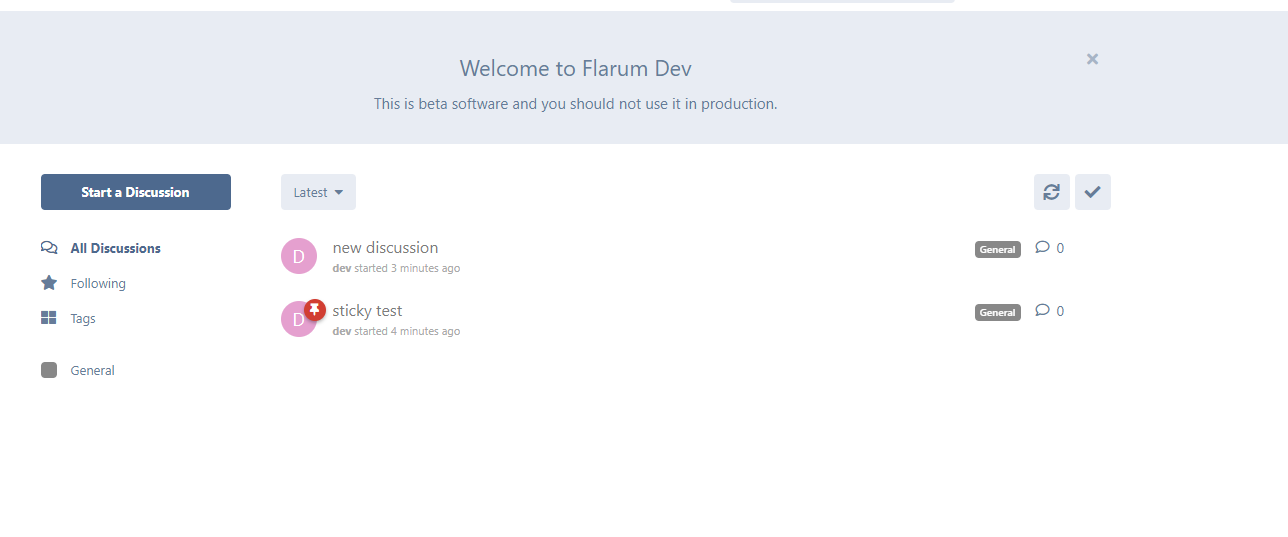This screenshot has height=537, width=1288.
Task: Open the Tags page link
Action: pos(69,318)
